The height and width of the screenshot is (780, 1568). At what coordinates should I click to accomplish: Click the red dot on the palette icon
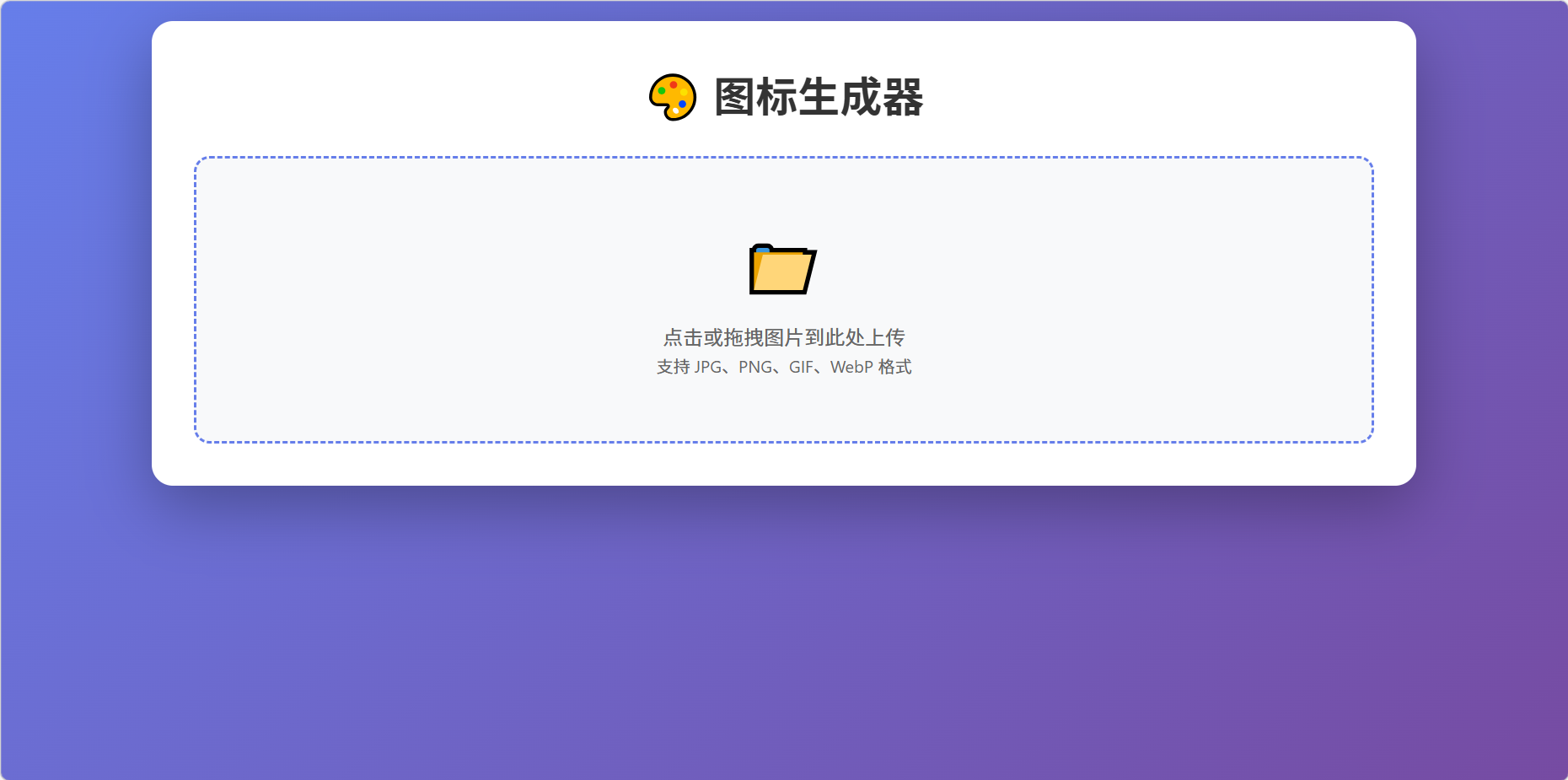[x=674, y=84]
